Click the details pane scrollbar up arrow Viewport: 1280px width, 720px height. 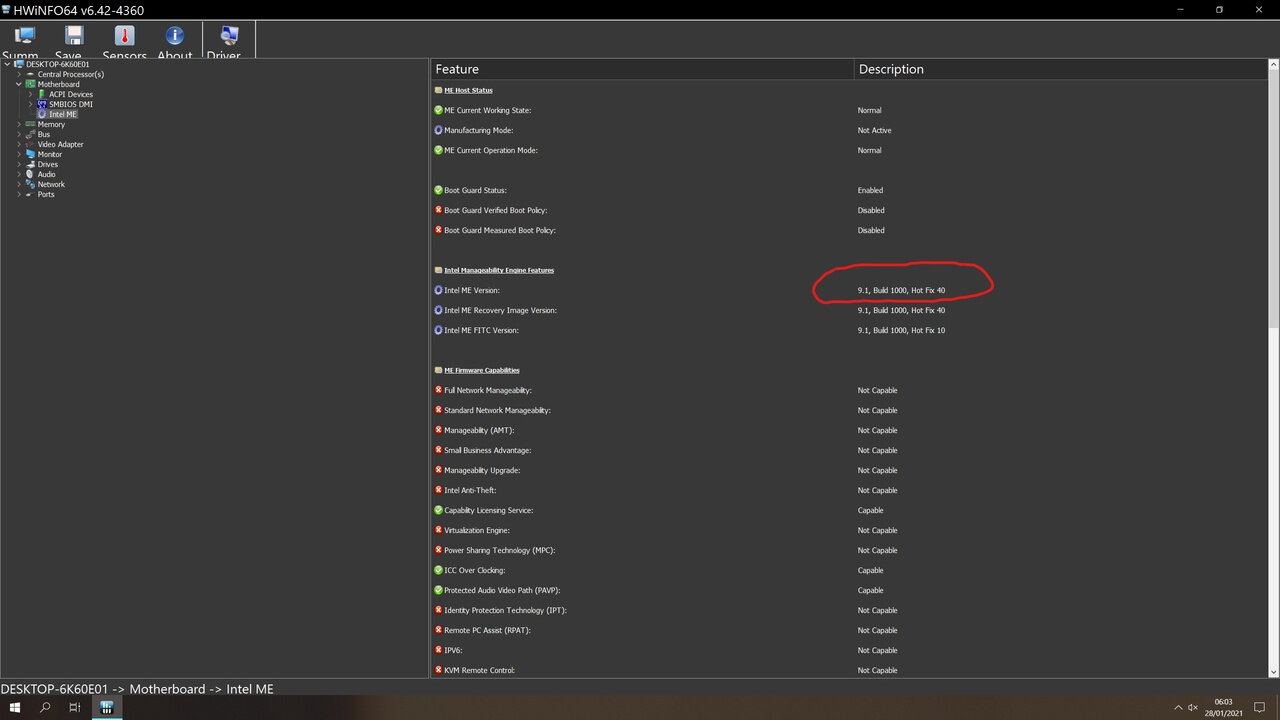pos(1273,66)
